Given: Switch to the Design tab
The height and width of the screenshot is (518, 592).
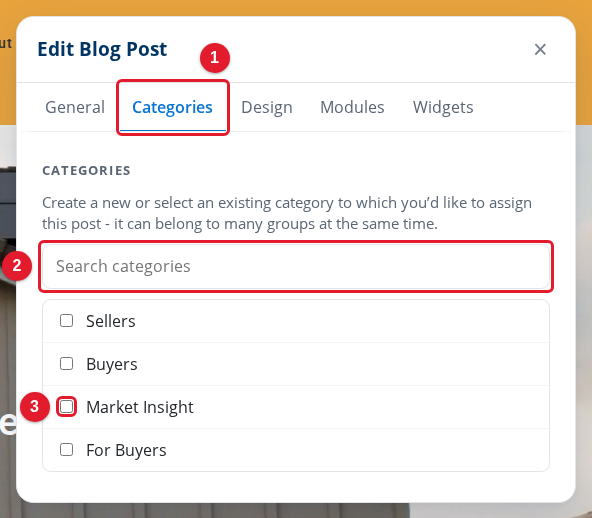Looking at the screenshot, I should (x=267, y=107).
